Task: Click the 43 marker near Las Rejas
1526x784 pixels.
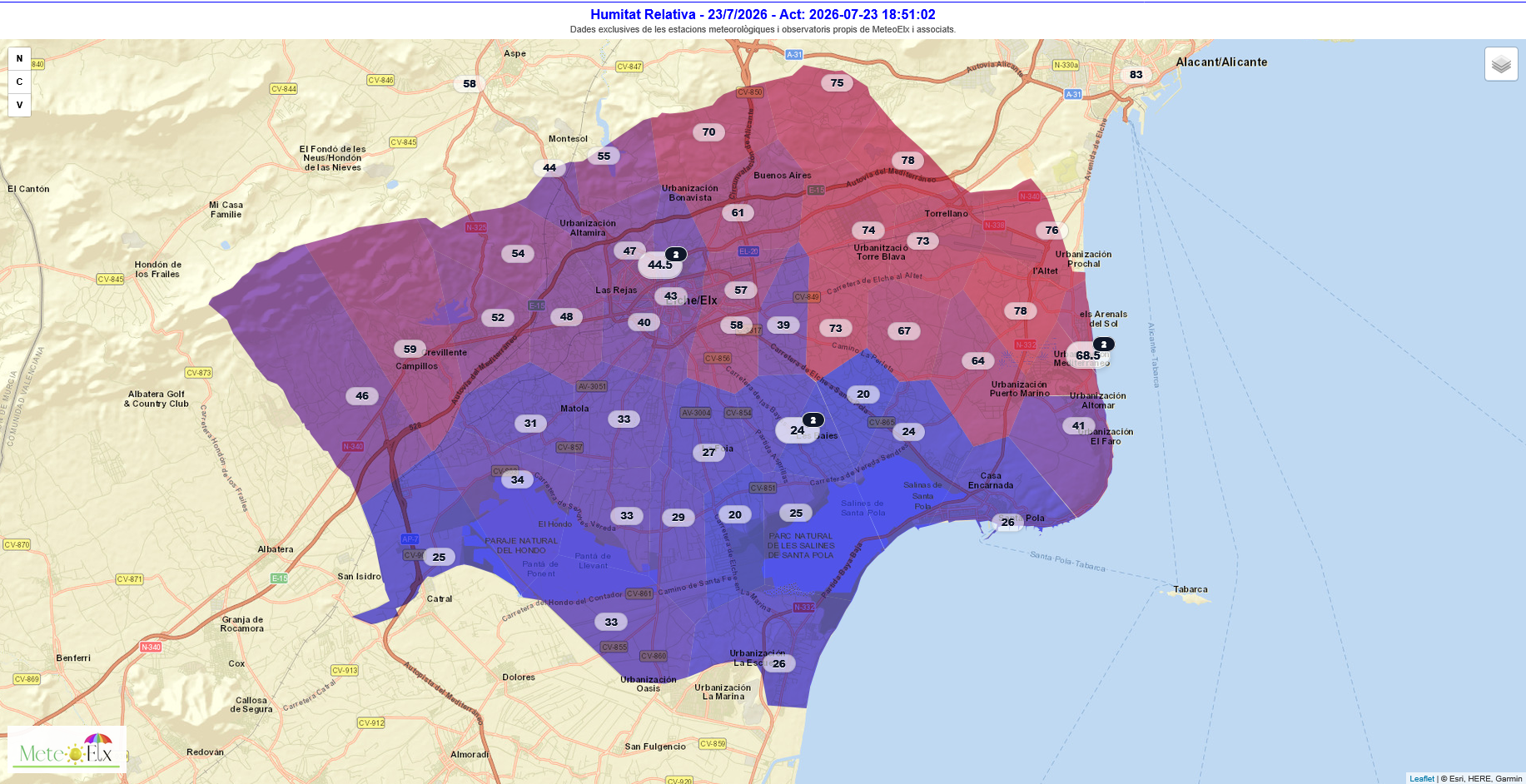Action: coord(671,295)
